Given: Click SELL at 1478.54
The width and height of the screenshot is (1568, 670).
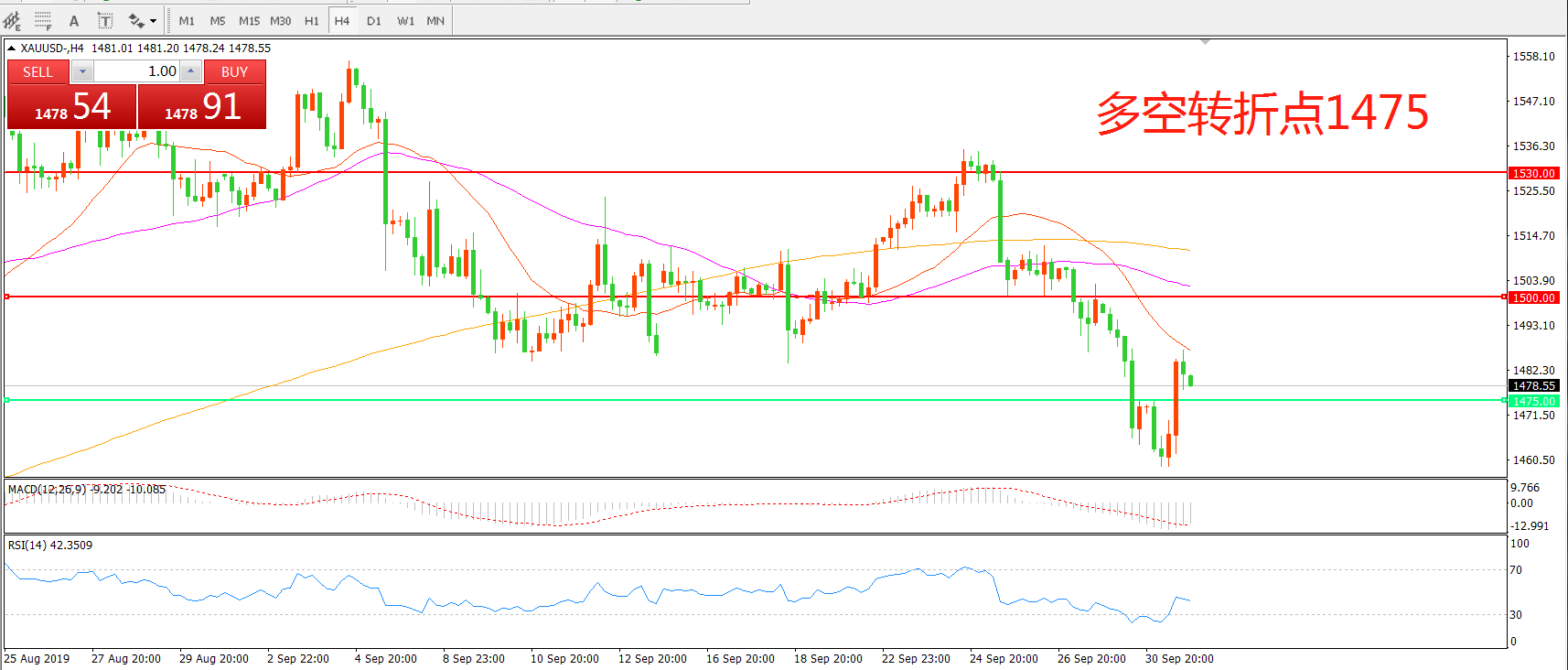Looking at the screenshot, I should coord(71,107).
